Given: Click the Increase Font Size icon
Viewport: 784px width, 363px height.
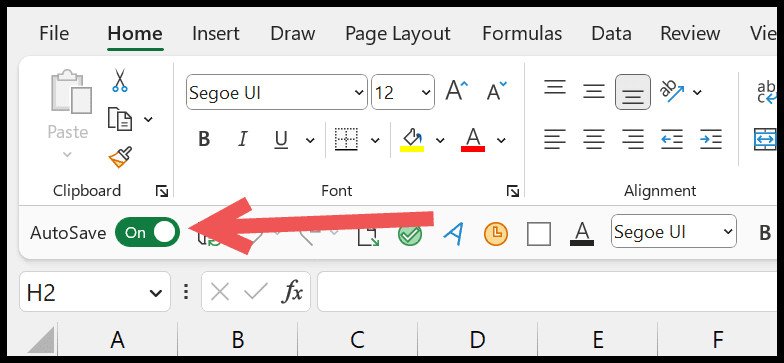Looking at the screenshot, I should (x=457, y=92).
